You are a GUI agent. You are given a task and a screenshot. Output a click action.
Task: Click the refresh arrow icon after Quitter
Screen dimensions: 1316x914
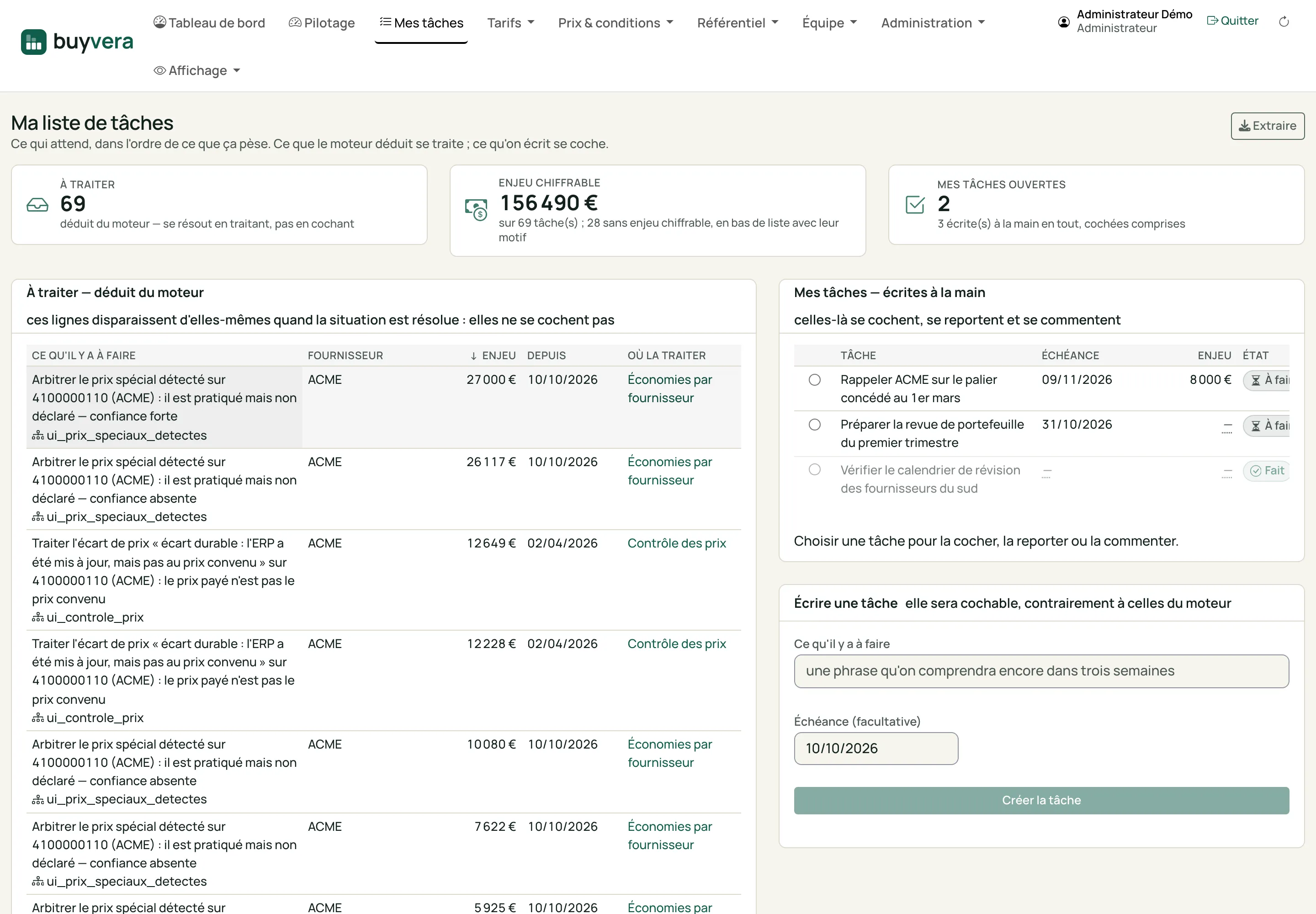[1284, 22]
